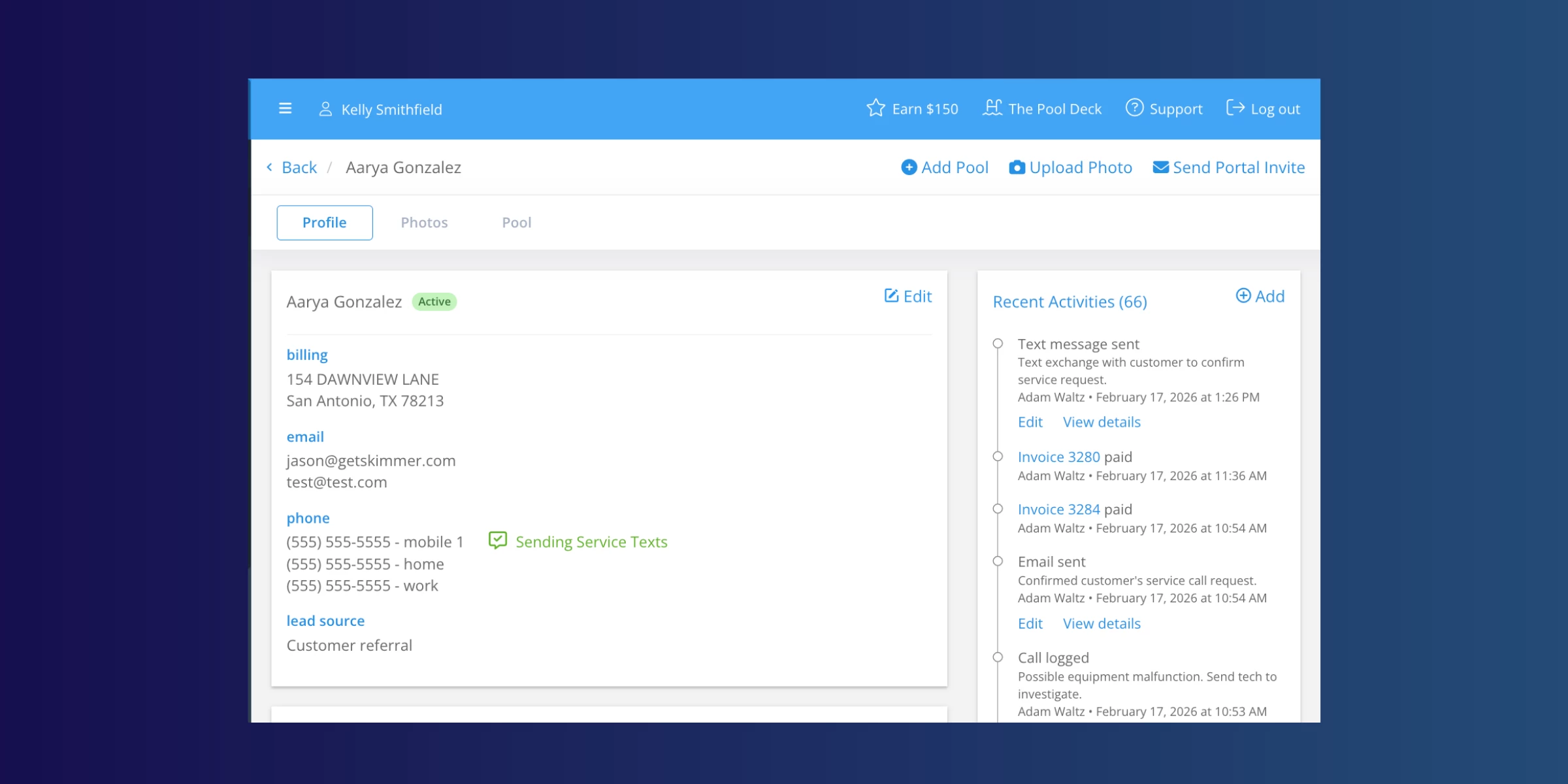Click the Kelly Smithfield user icon
The width and height of the screenshot is (1568, 784).
(325, 108)
